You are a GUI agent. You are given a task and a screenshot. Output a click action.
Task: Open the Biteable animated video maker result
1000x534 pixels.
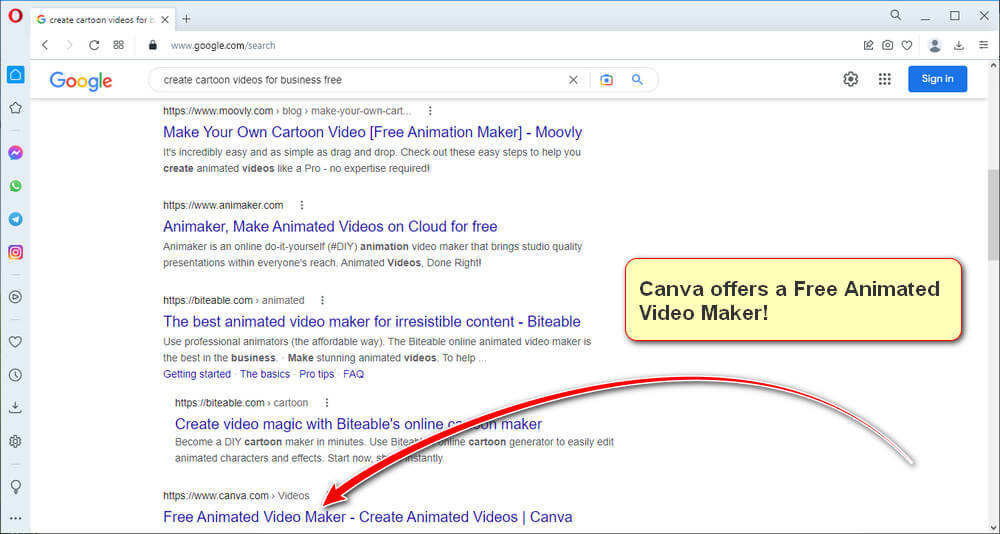(372, 322)
